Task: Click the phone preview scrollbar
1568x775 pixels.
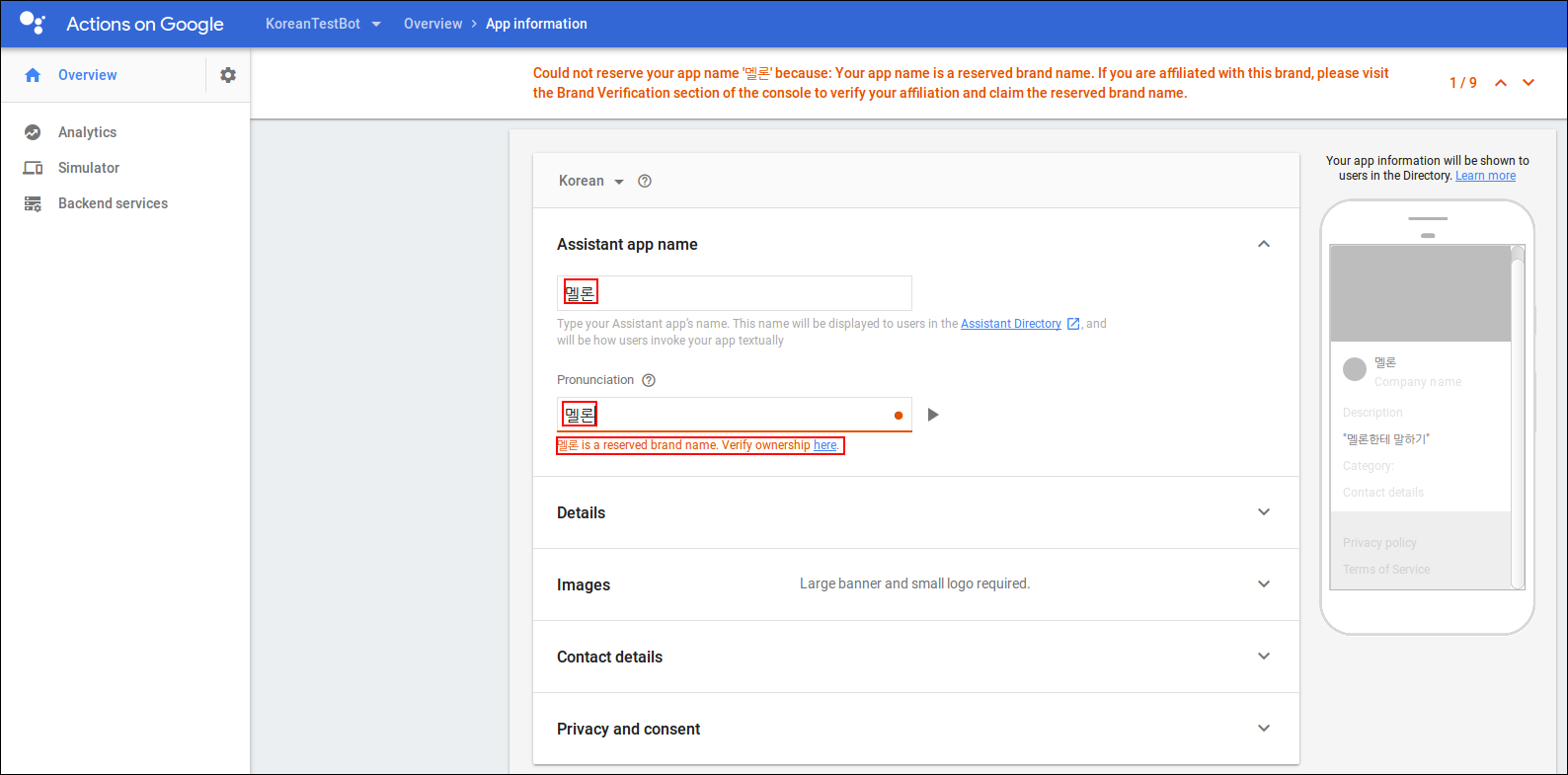Action: tap(1518, 417)
